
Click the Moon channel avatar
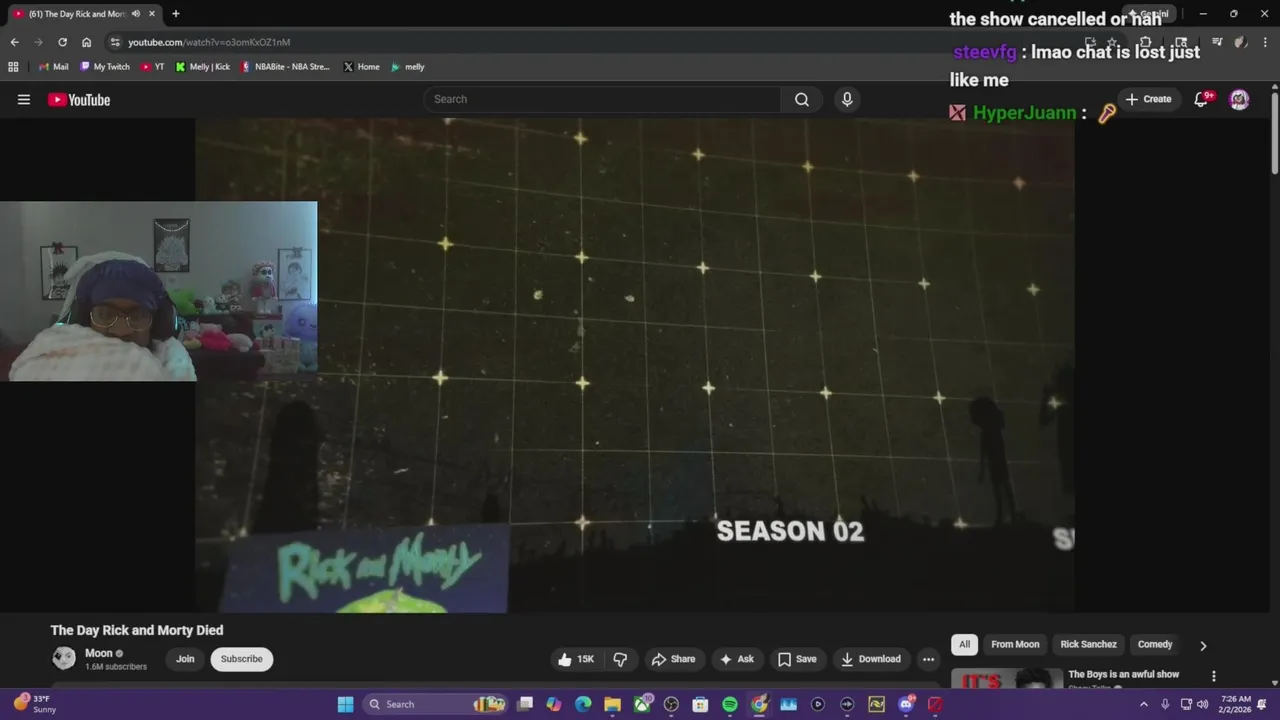[64, 658]
